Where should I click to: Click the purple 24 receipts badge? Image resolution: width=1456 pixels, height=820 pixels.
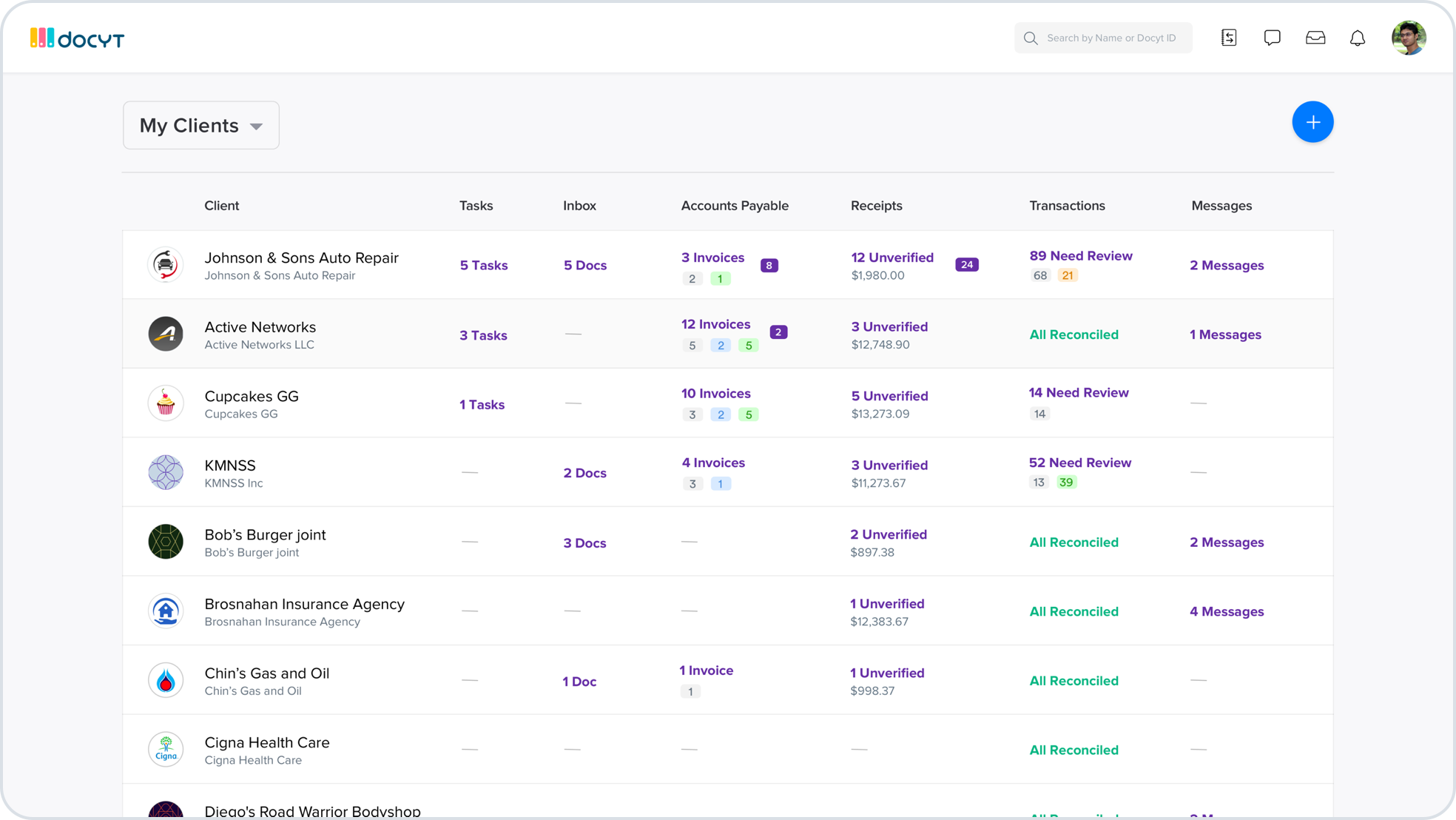pos(966,265)
